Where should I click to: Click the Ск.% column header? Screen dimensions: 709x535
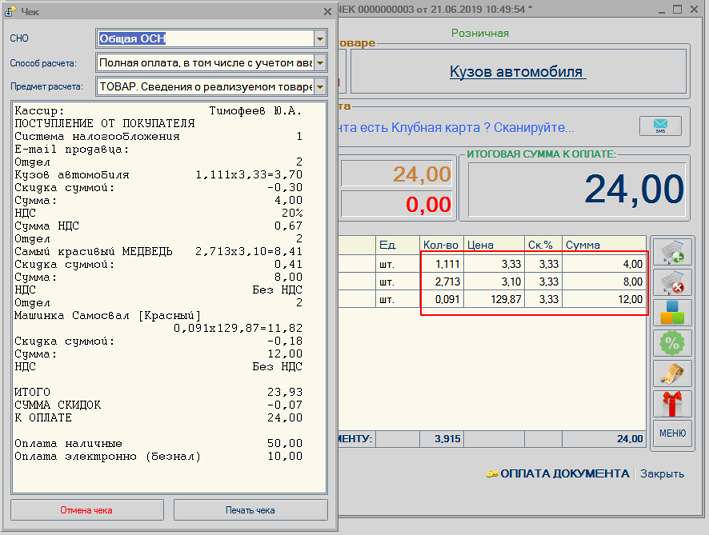[543, 245]
